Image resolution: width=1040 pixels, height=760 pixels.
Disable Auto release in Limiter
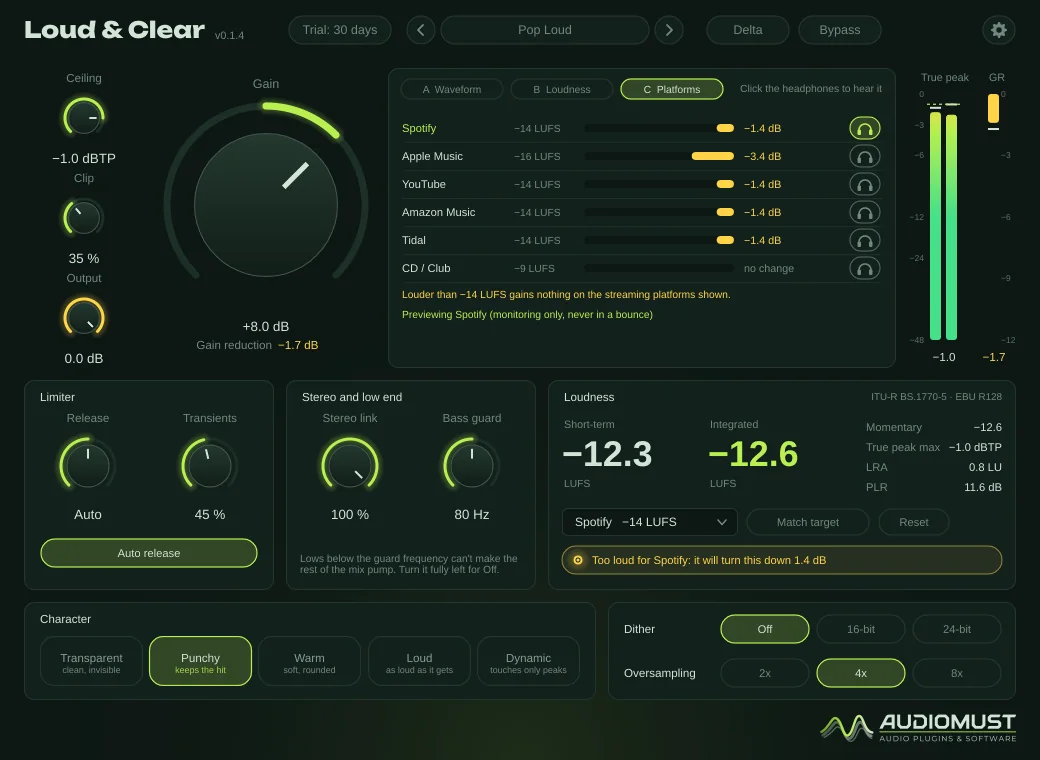(149, 553)
